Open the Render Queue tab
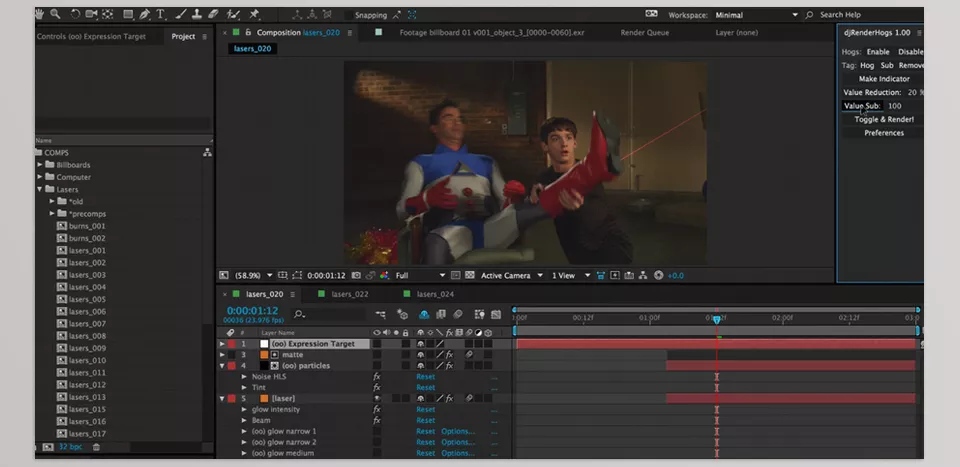Image resolution: width=960 pixels, height=467 pixels. 645,33
